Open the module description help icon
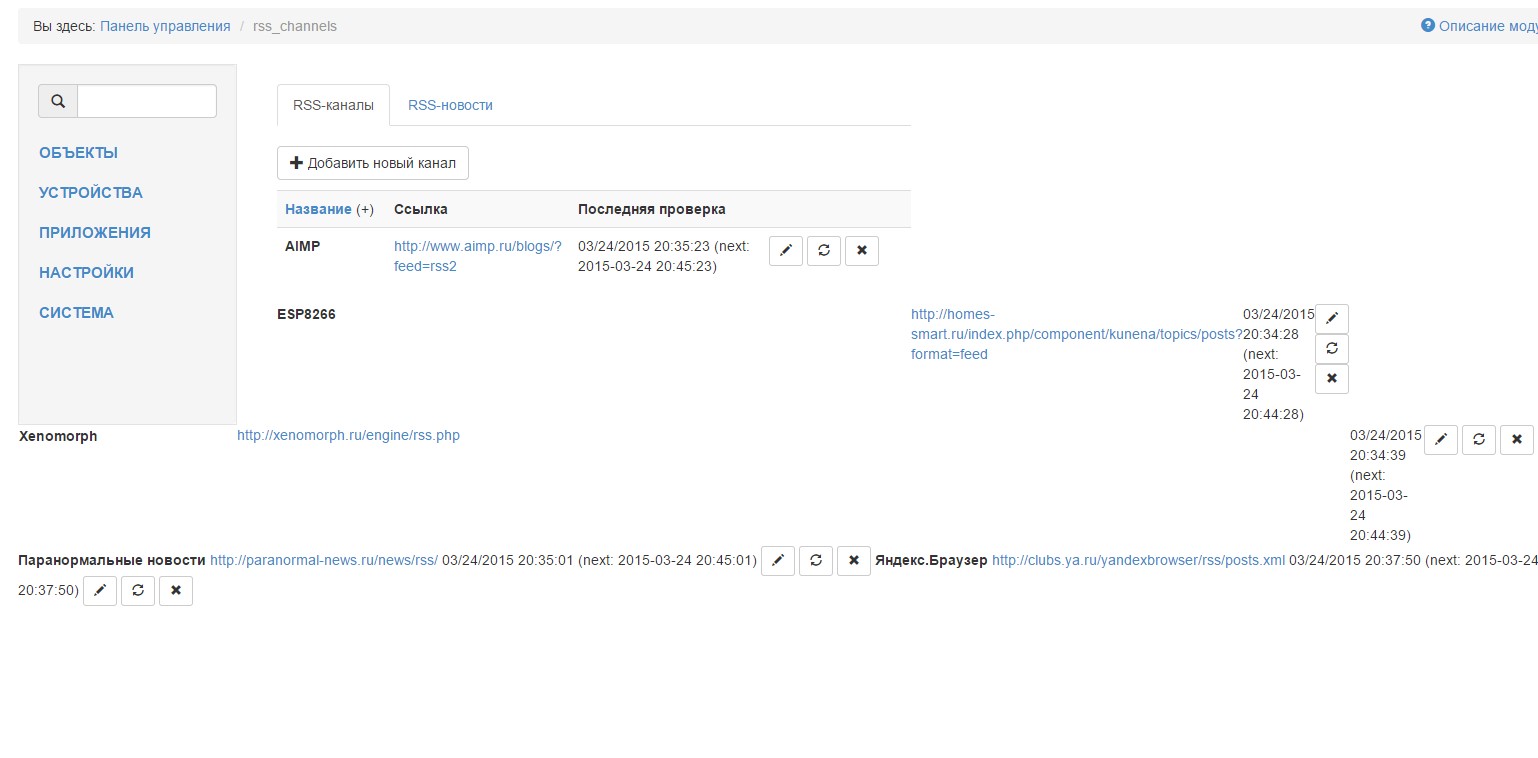Image resolution: width=1538 pixels, height=758 pixels. 1428,26
